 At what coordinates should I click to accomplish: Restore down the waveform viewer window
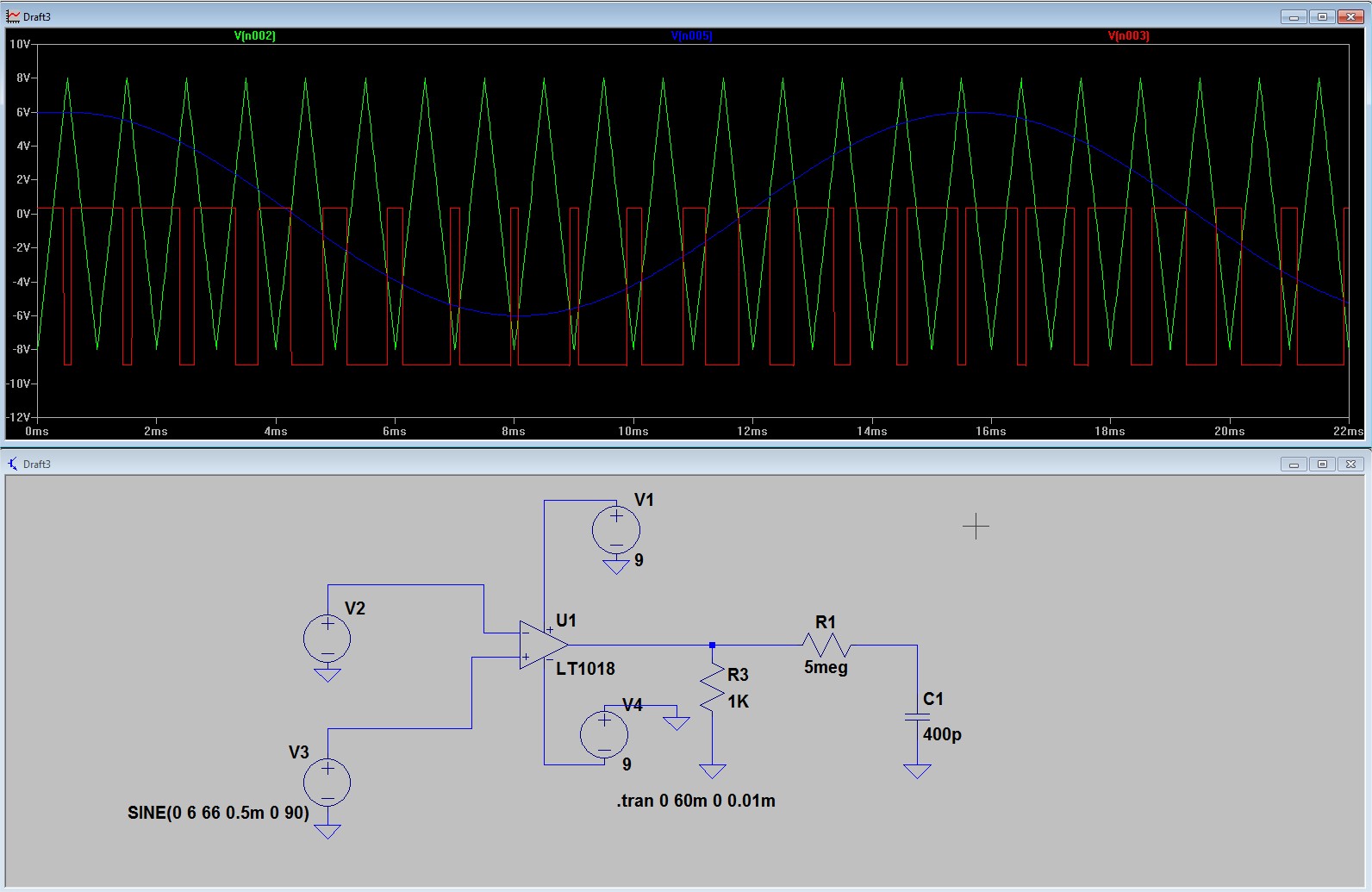1322,16
